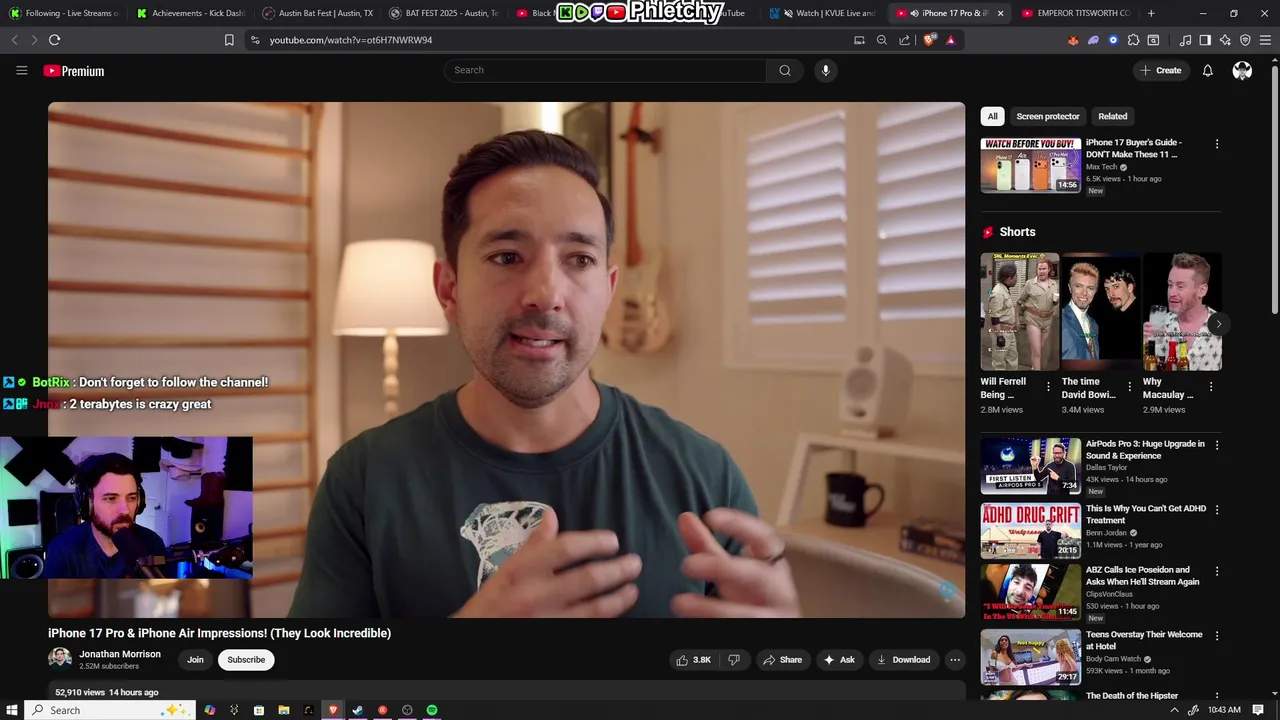This screenshot has width=1280, height=720.
Task: Open the Brave Shields lion icon
Action: click(x=929, y=40)
